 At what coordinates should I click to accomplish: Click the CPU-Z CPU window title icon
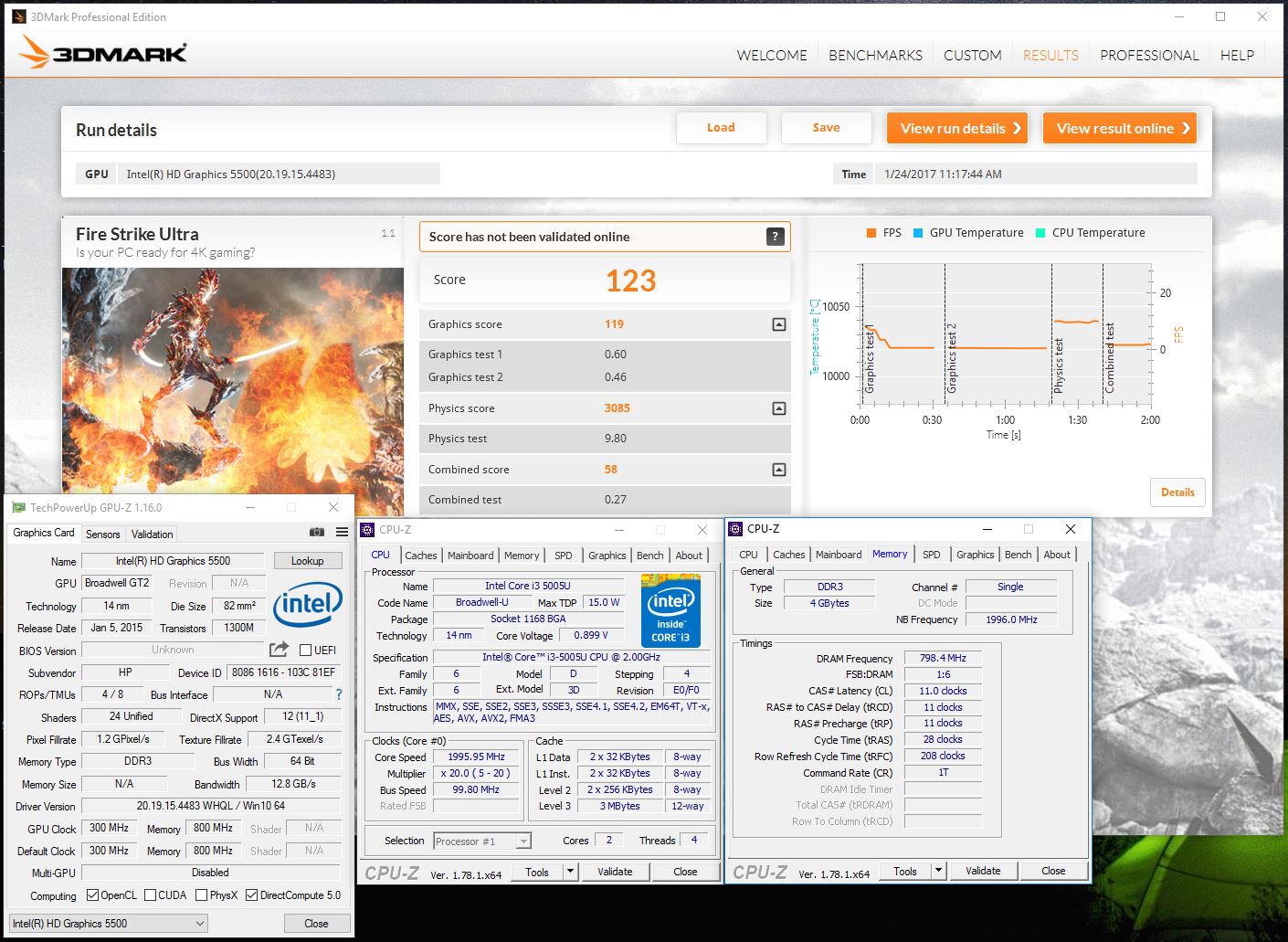[x=367, y=529]
